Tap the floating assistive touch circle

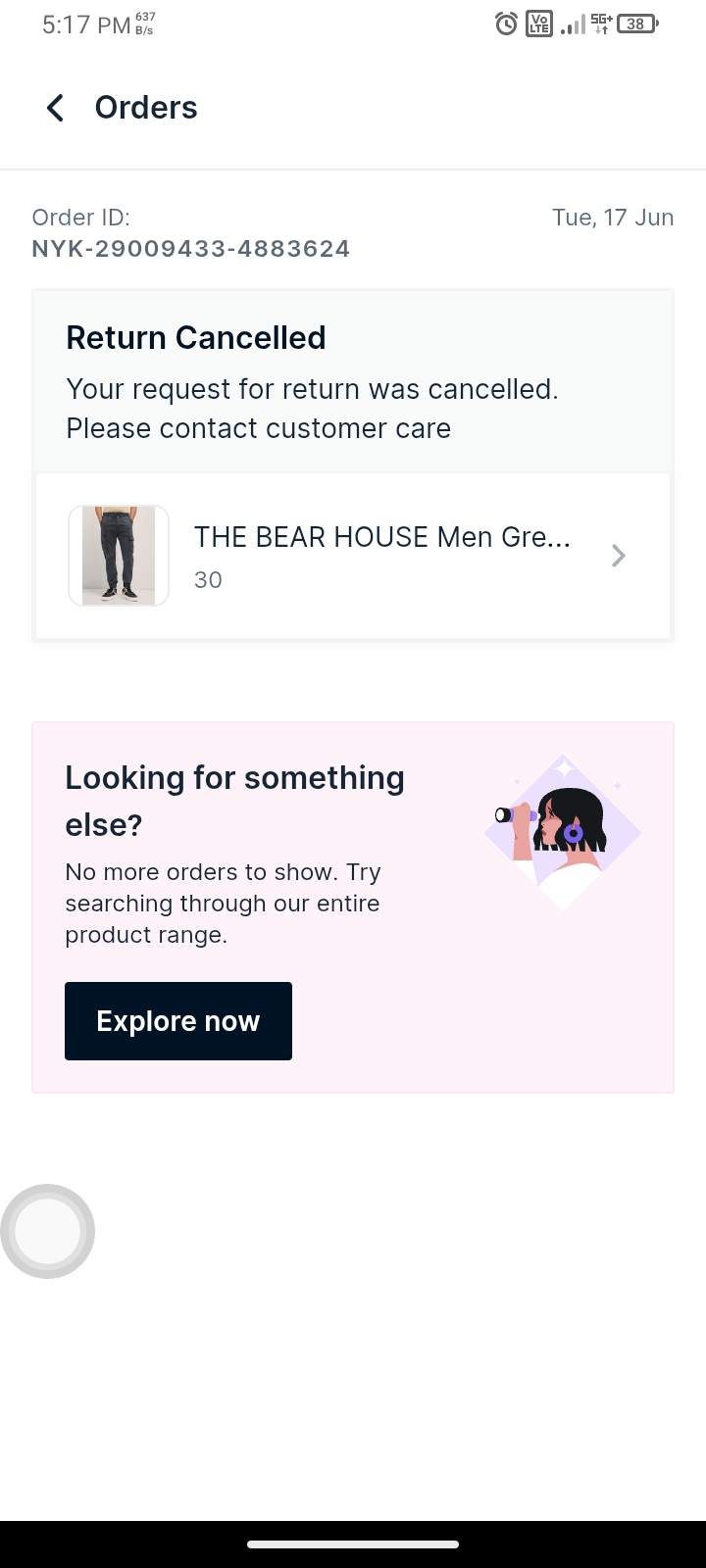(48, 1231)
